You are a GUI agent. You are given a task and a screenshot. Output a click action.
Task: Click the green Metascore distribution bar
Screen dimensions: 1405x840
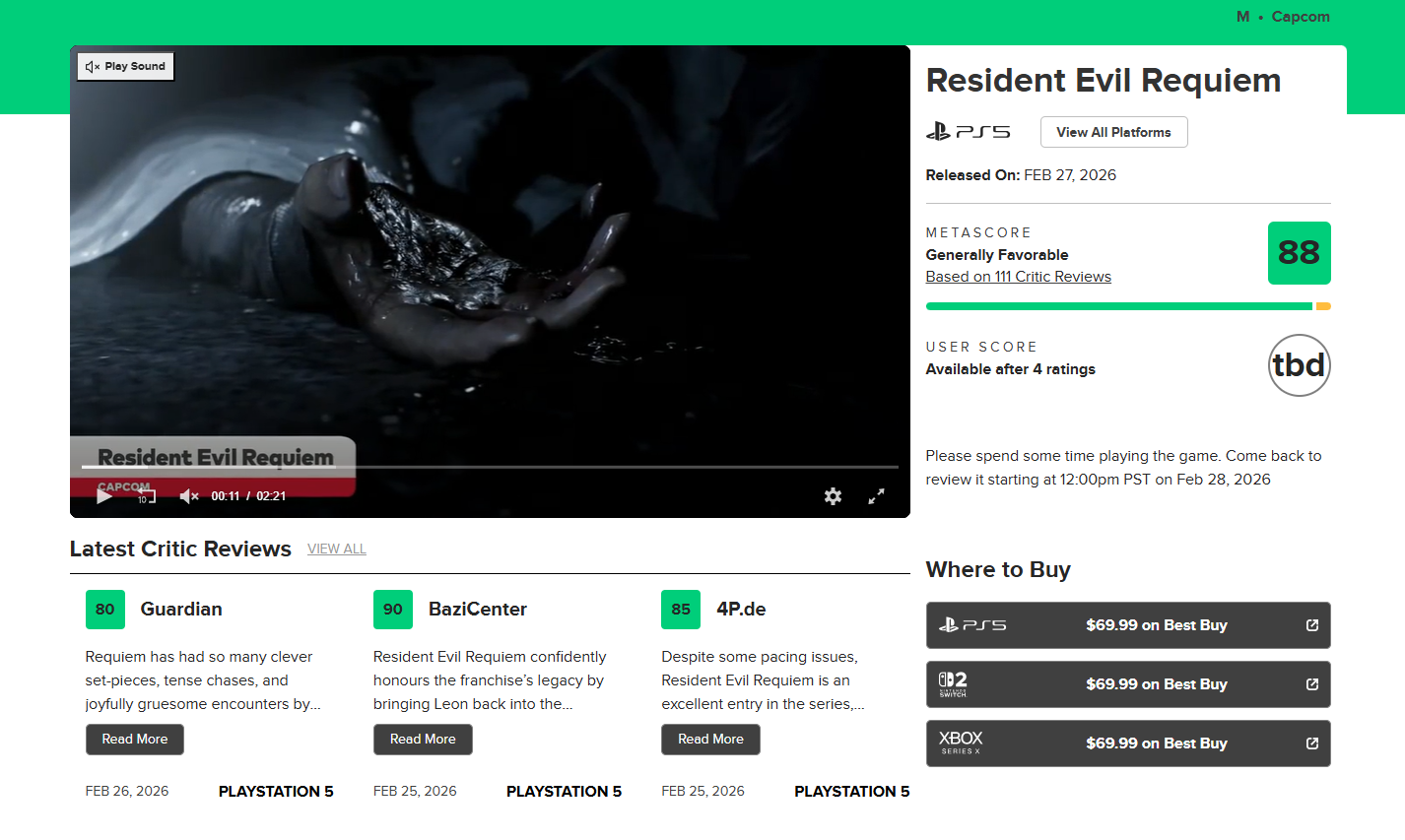(1118, 306)
